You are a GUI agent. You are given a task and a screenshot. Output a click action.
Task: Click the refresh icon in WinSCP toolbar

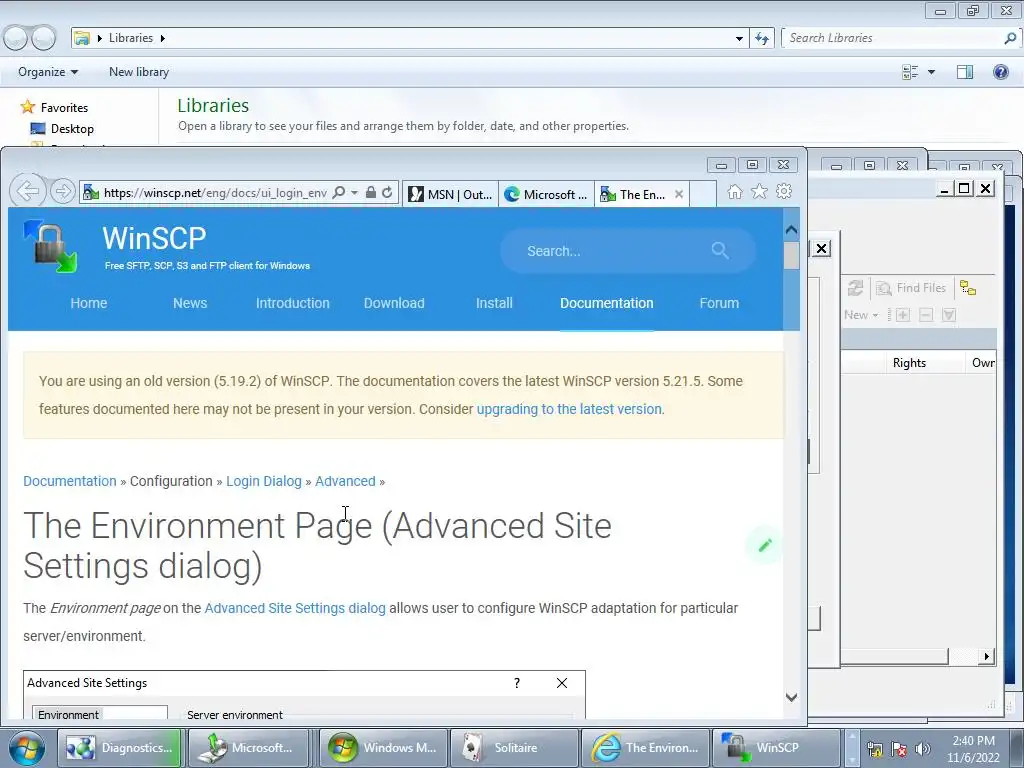(856, 288)
